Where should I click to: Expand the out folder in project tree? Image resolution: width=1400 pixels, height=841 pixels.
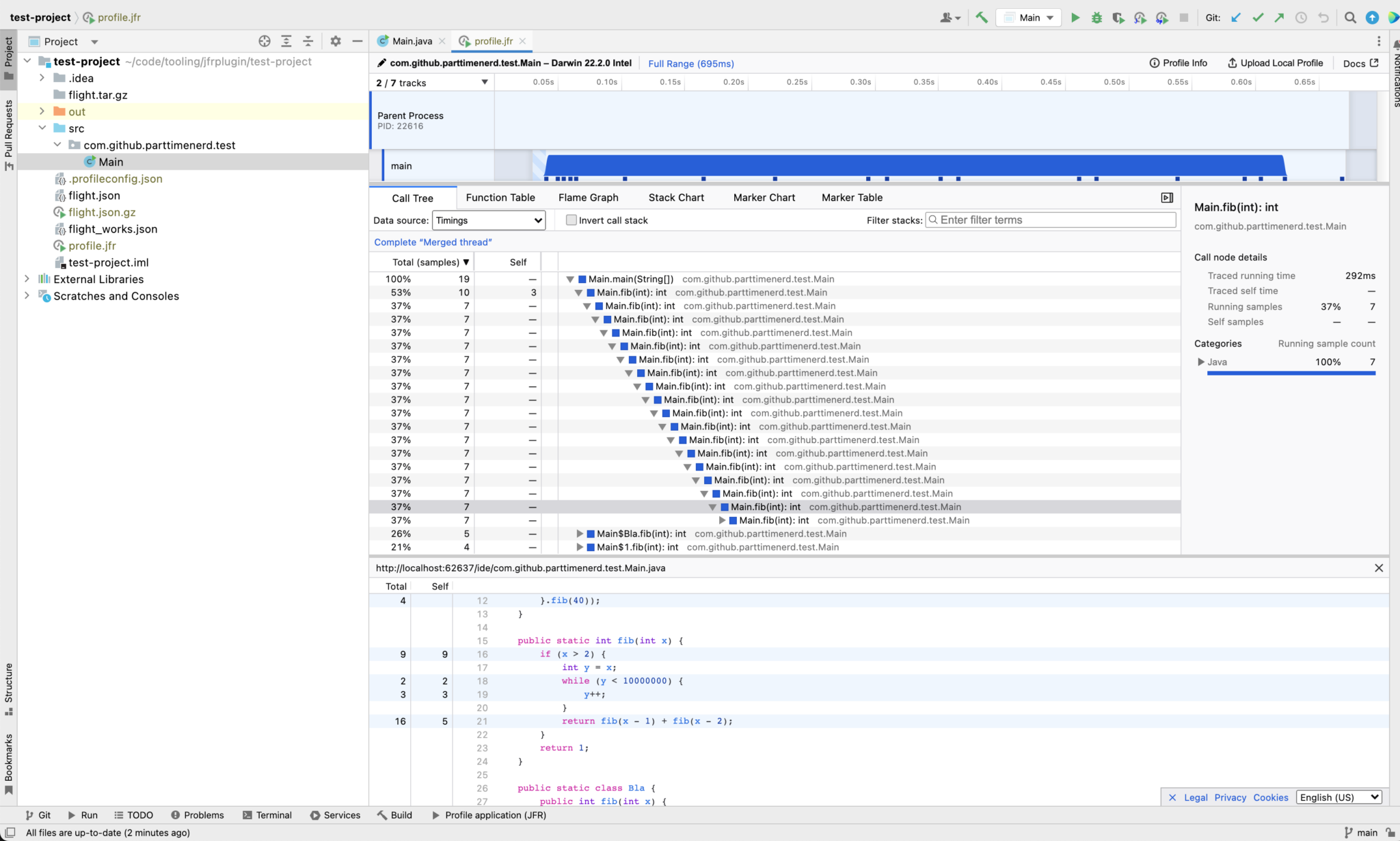[x=42, y=111]
